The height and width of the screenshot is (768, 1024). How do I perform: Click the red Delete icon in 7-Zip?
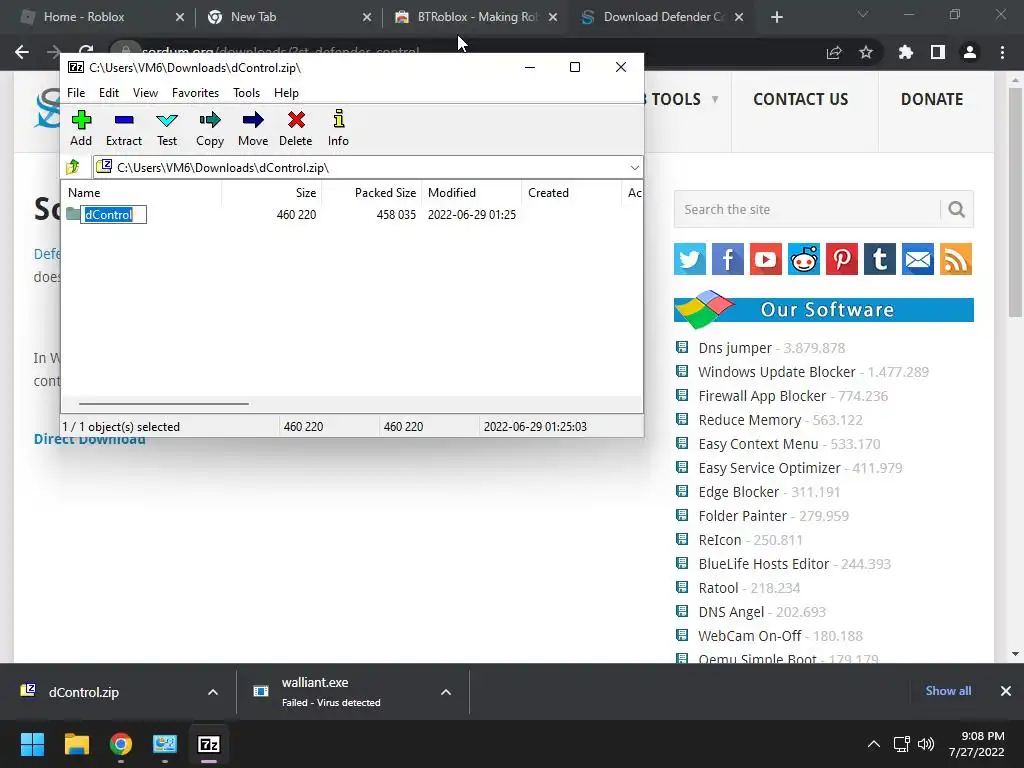pyautogui.click(x=296, y=129)
